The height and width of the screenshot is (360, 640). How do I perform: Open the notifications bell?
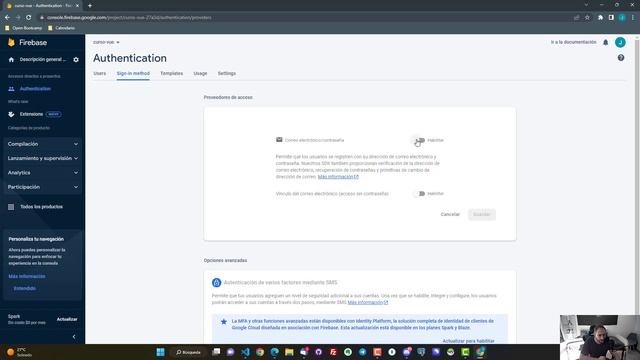pos(606,42)
